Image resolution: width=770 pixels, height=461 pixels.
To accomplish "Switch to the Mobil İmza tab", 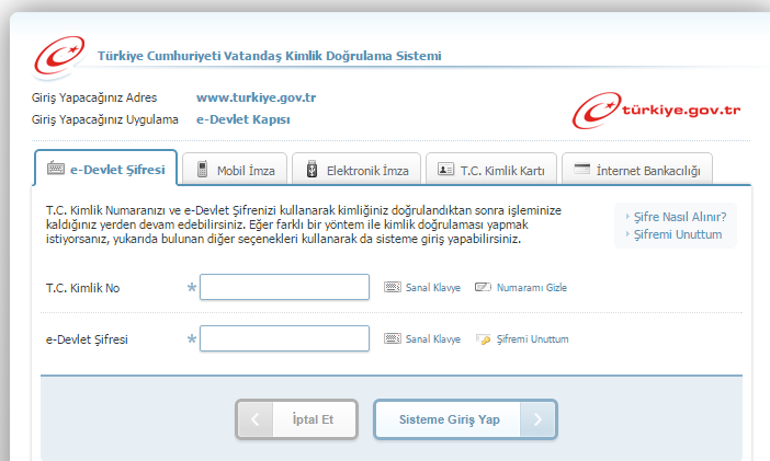I will tap(240, 171).
